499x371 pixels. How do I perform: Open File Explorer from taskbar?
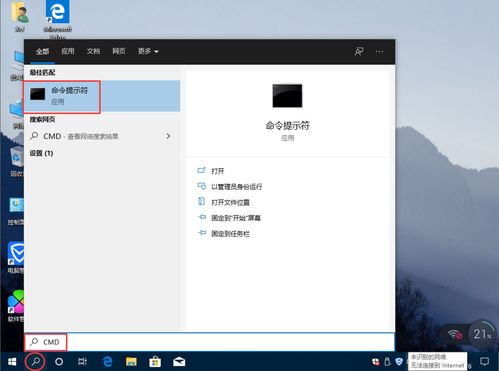coord(131,362)
